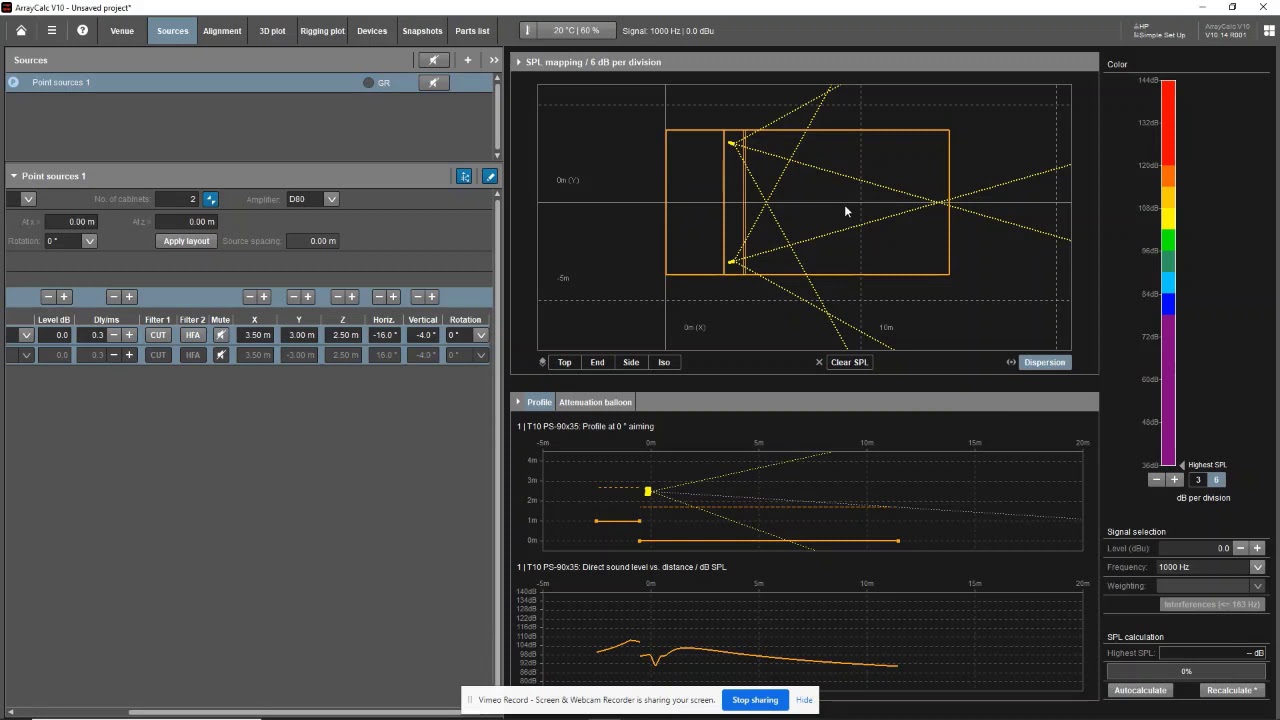Image resolution: width=1280 pixels, height=720 pixels.
Task: Set dB per division to 6
Action: click(1216, 480)
